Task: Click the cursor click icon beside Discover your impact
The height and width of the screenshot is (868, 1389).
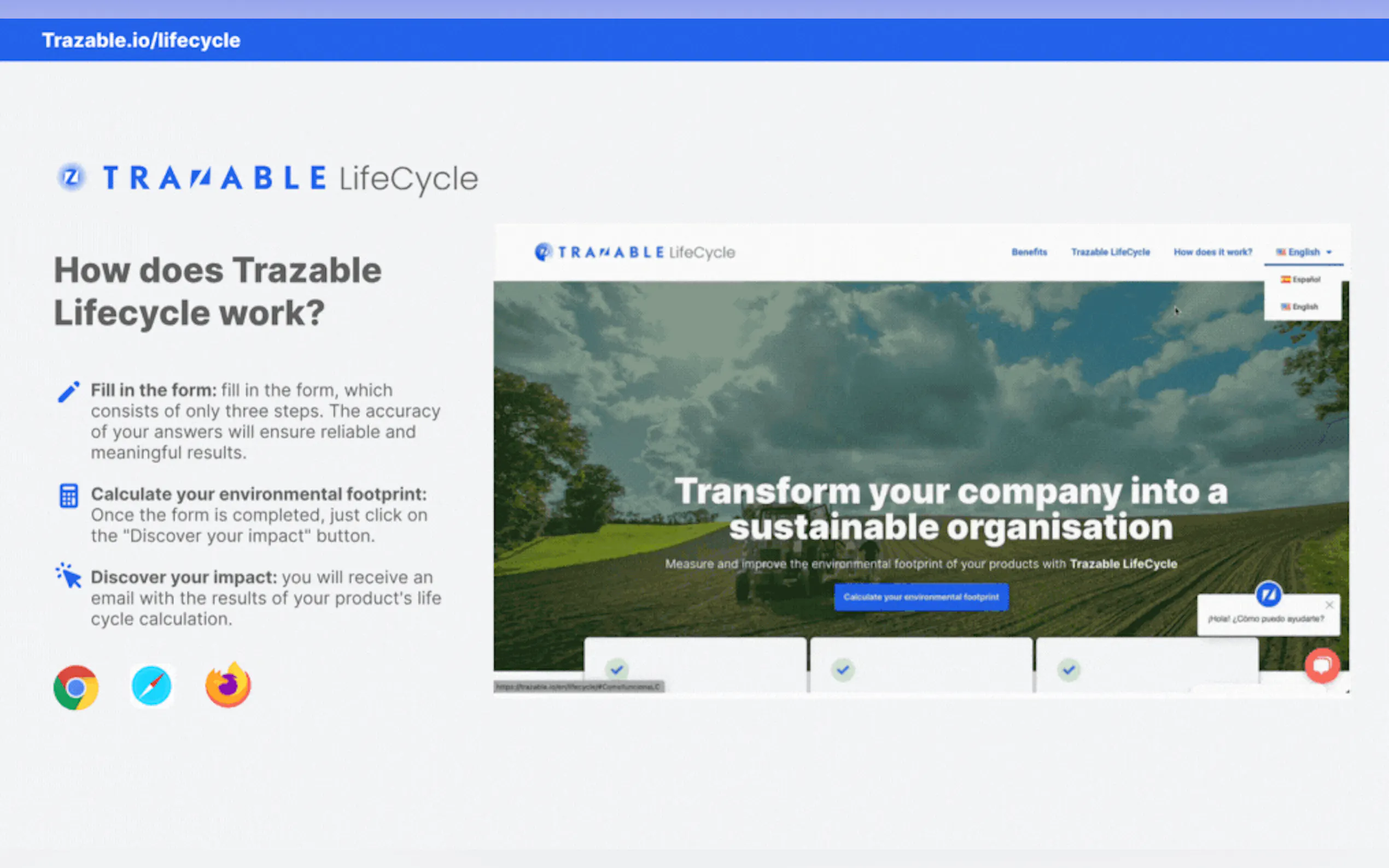Action: pos(69,576)
